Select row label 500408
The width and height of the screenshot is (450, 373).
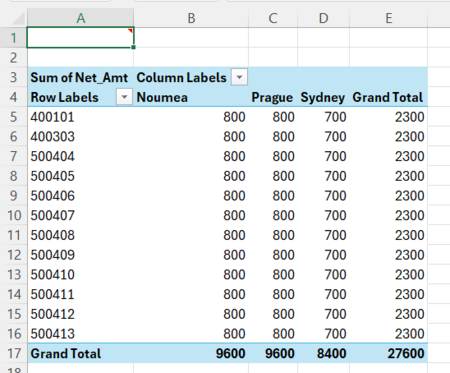point(80,235)
